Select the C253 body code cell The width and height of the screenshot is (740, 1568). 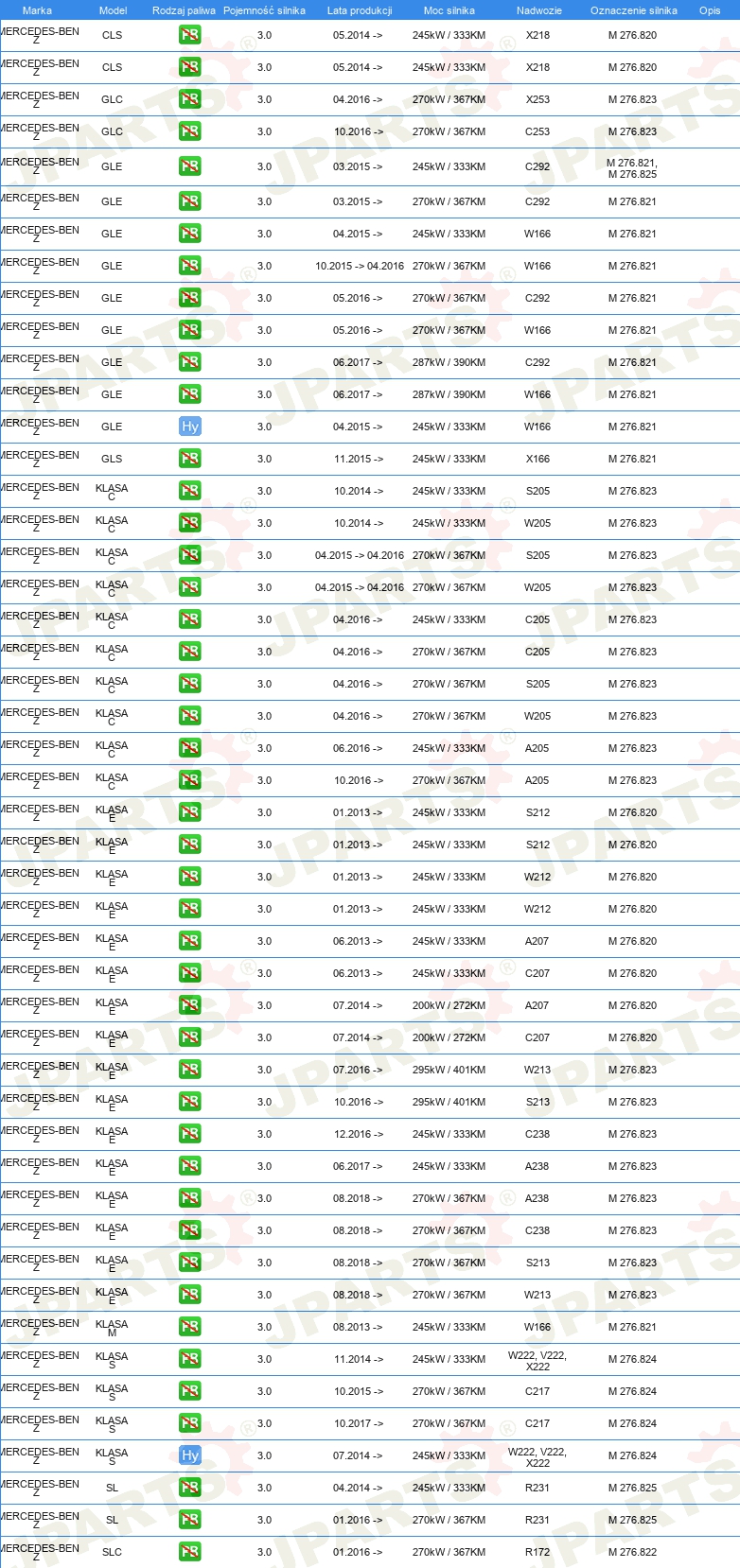click(x=537, y=131)
